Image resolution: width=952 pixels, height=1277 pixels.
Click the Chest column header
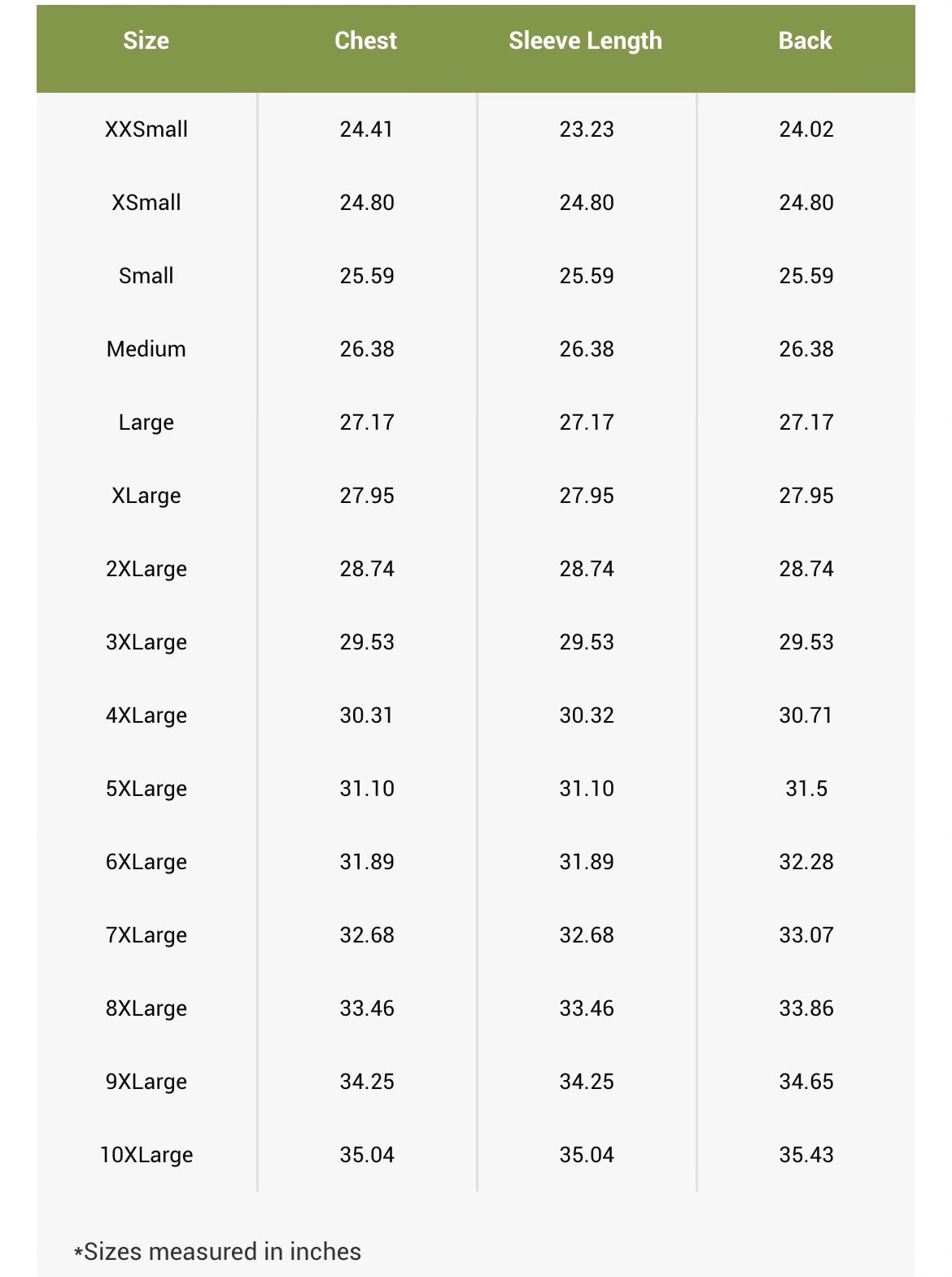coord(366,41)
